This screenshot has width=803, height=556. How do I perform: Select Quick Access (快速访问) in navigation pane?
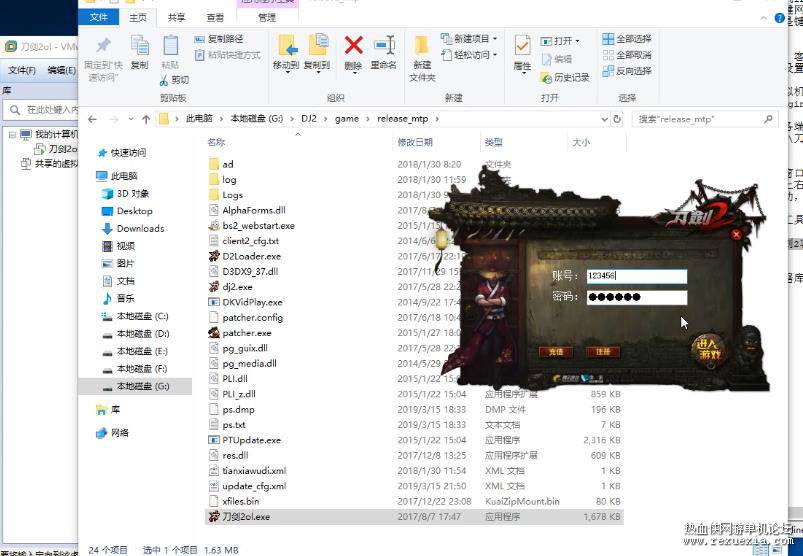122,153
